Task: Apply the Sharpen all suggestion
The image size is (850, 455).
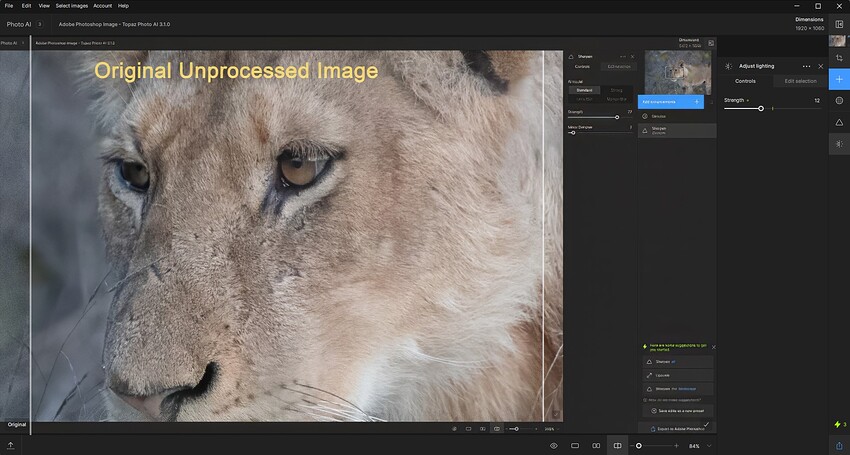Action: pos(678,361)
